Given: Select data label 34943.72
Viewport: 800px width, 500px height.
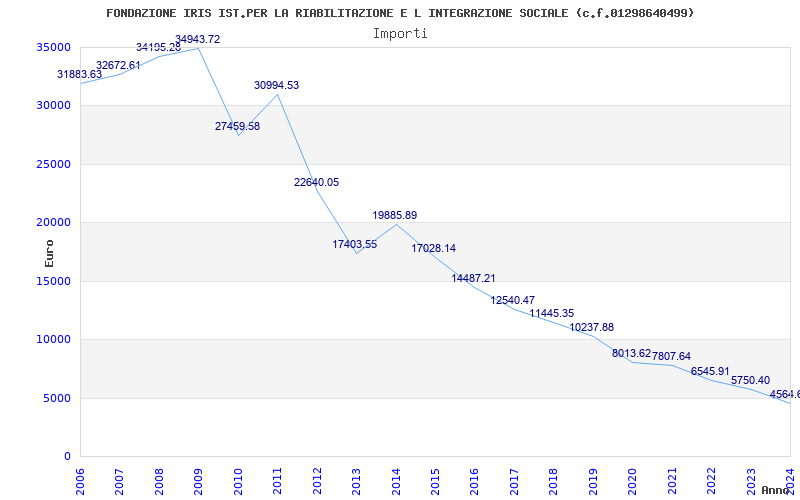Looking at the screenshot, I should [197, 39].
